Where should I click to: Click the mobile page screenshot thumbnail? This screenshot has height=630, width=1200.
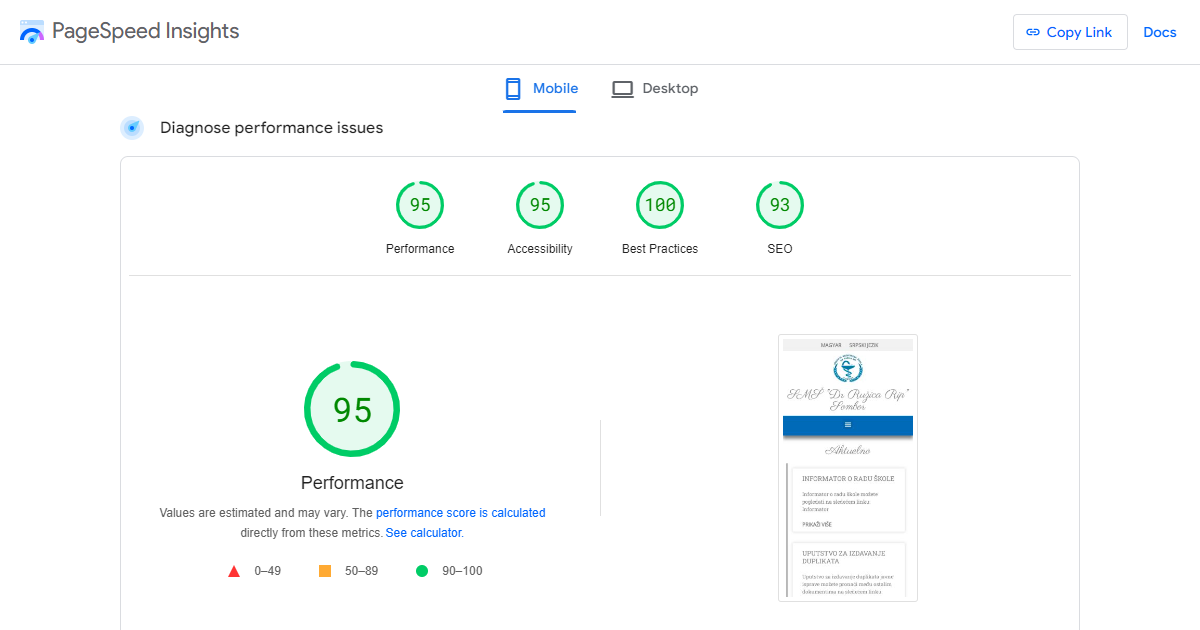[x=848, y=468]
